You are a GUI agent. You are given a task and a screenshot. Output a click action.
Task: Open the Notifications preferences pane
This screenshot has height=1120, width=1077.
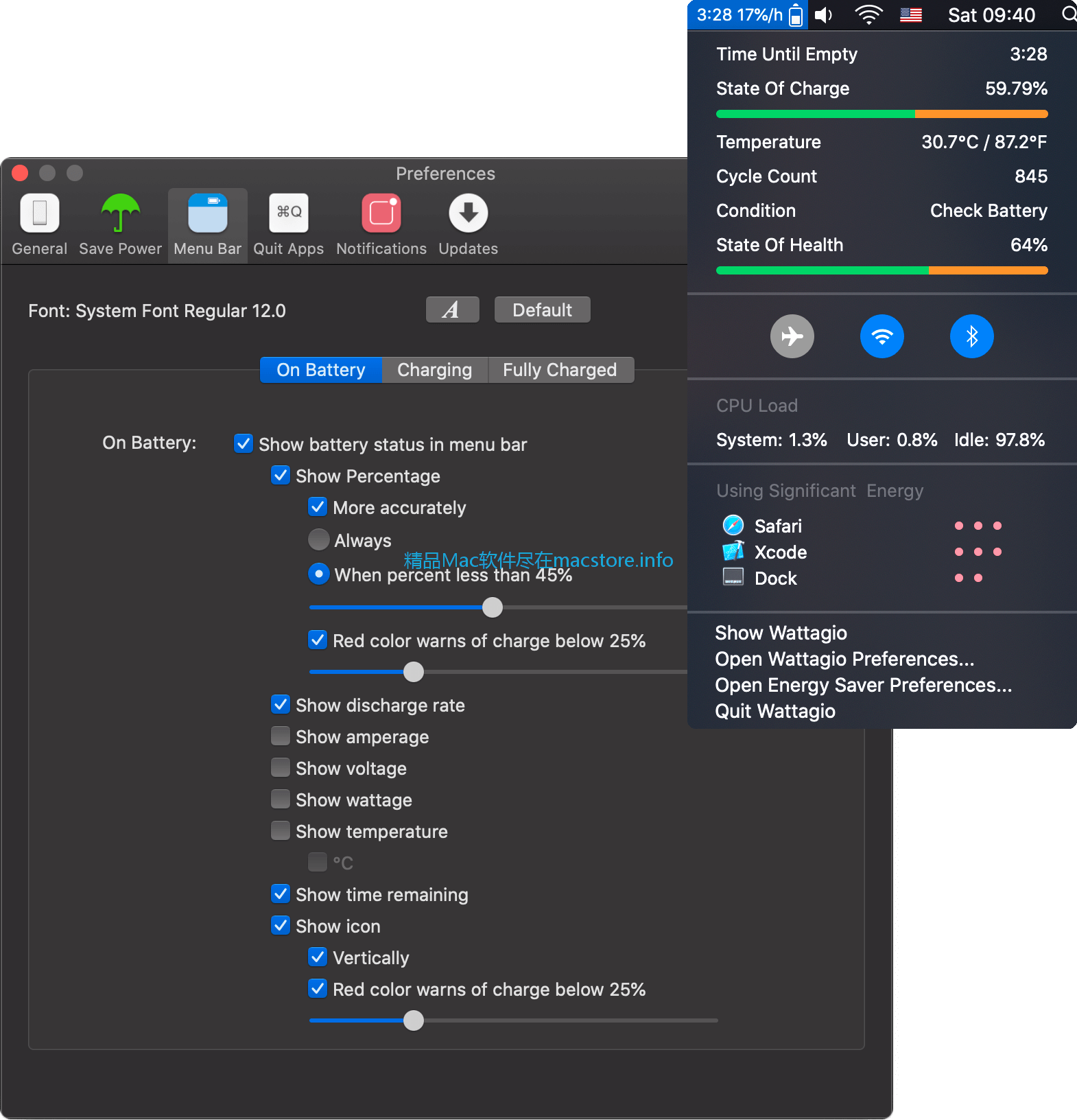coord(381,225)
